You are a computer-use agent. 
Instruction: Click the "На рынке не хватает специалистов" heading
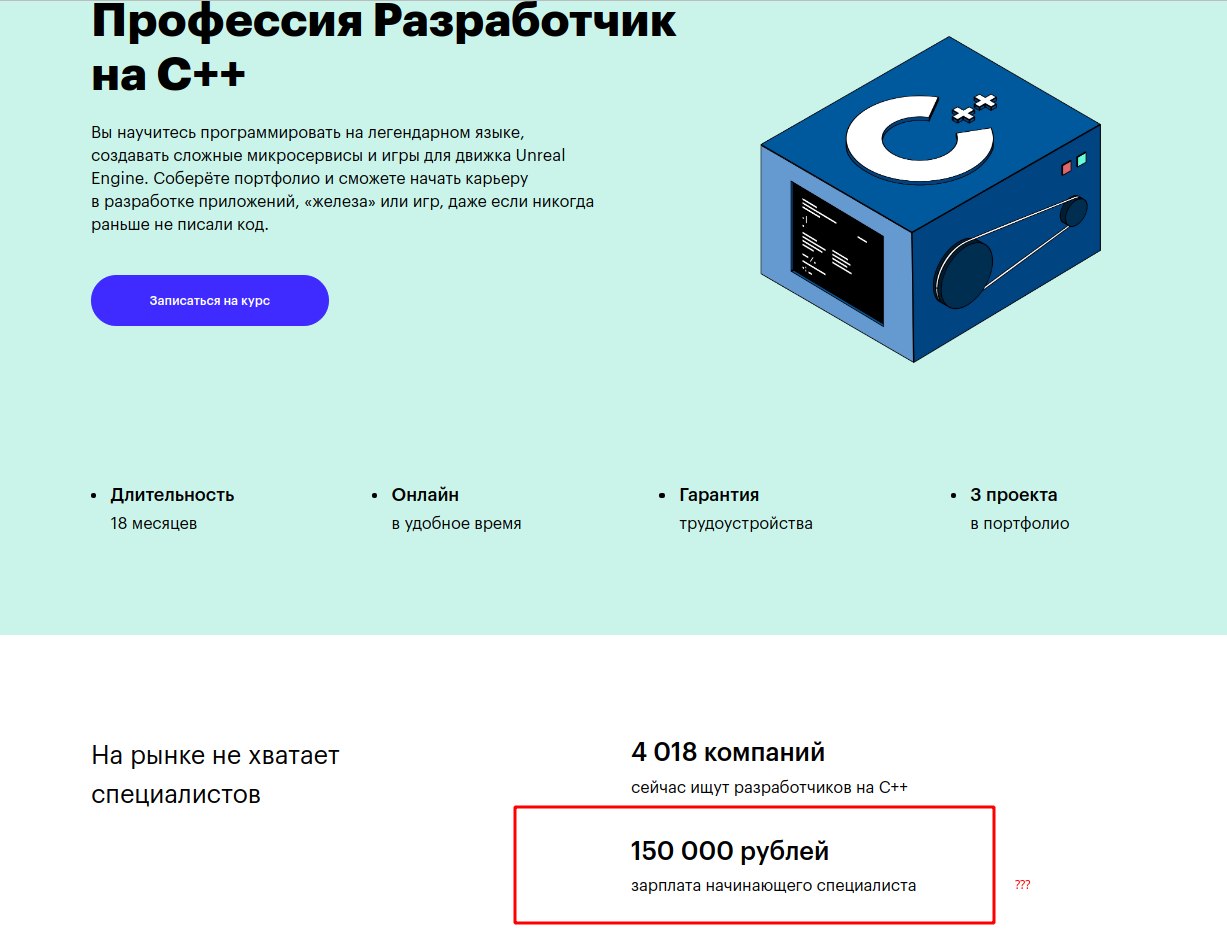pyautogui.click(x=215, y=775)
